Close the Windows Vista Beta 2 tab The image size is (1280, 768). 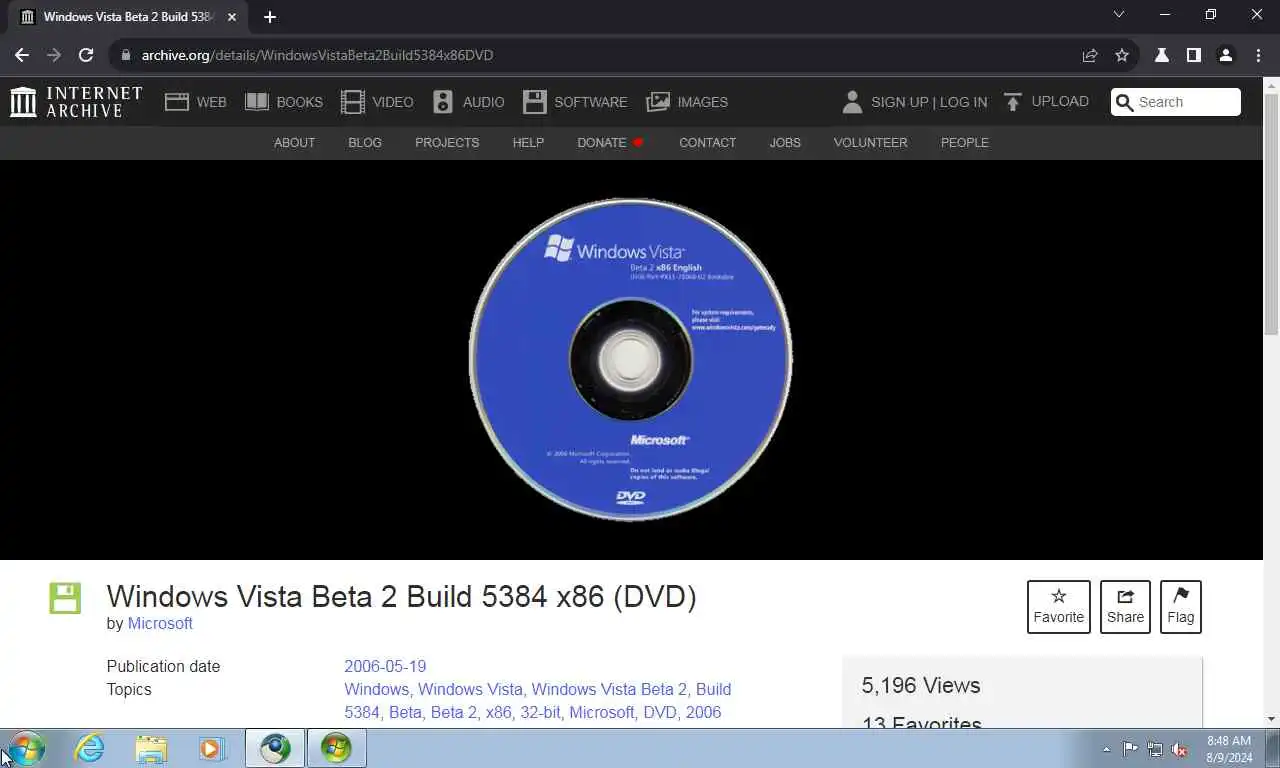[x=231, y=17]
